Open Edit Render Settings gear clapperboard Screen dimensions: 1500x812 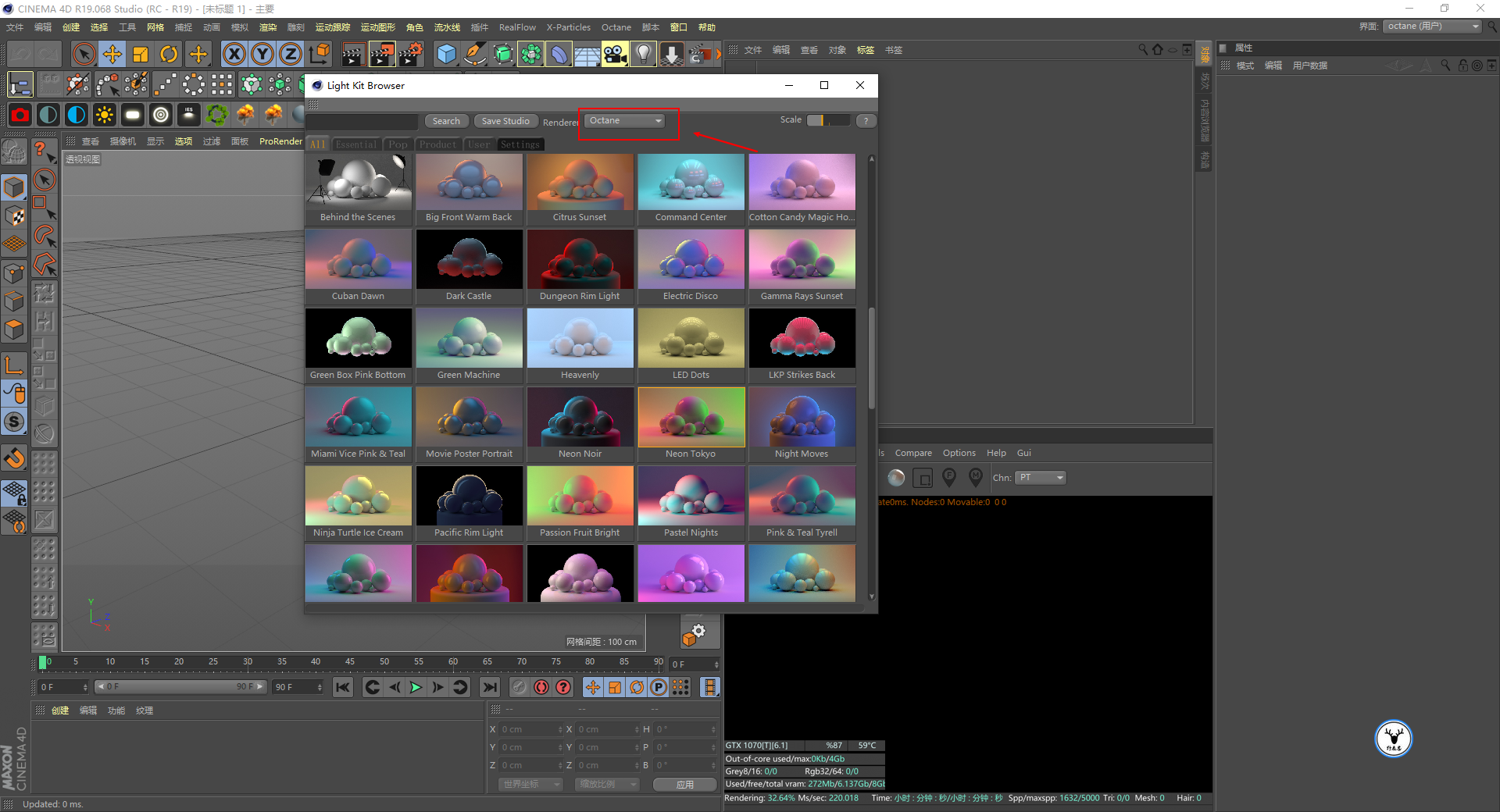pos(411,54)
